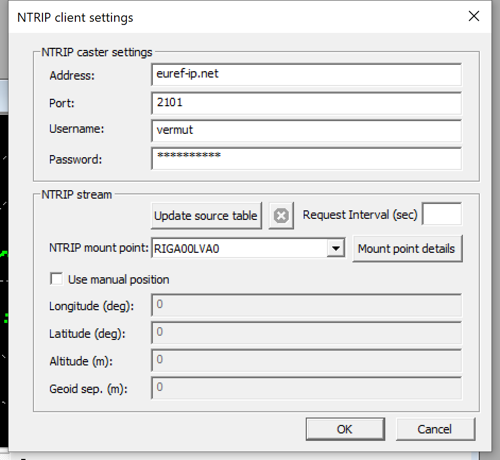This screenshot has height=460, width=500.
Task: Click the cancel-update X icon button
Action: coord(281,216)
